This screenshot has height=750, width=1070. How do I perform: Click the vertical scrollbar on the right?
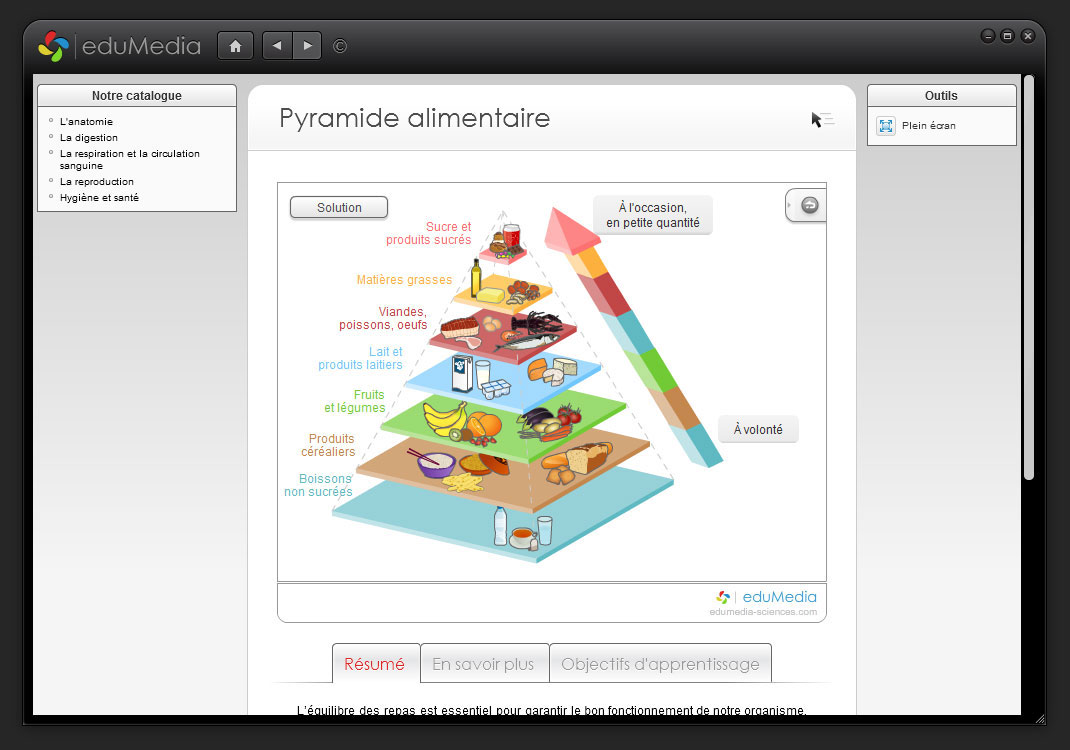[1028, 280]
